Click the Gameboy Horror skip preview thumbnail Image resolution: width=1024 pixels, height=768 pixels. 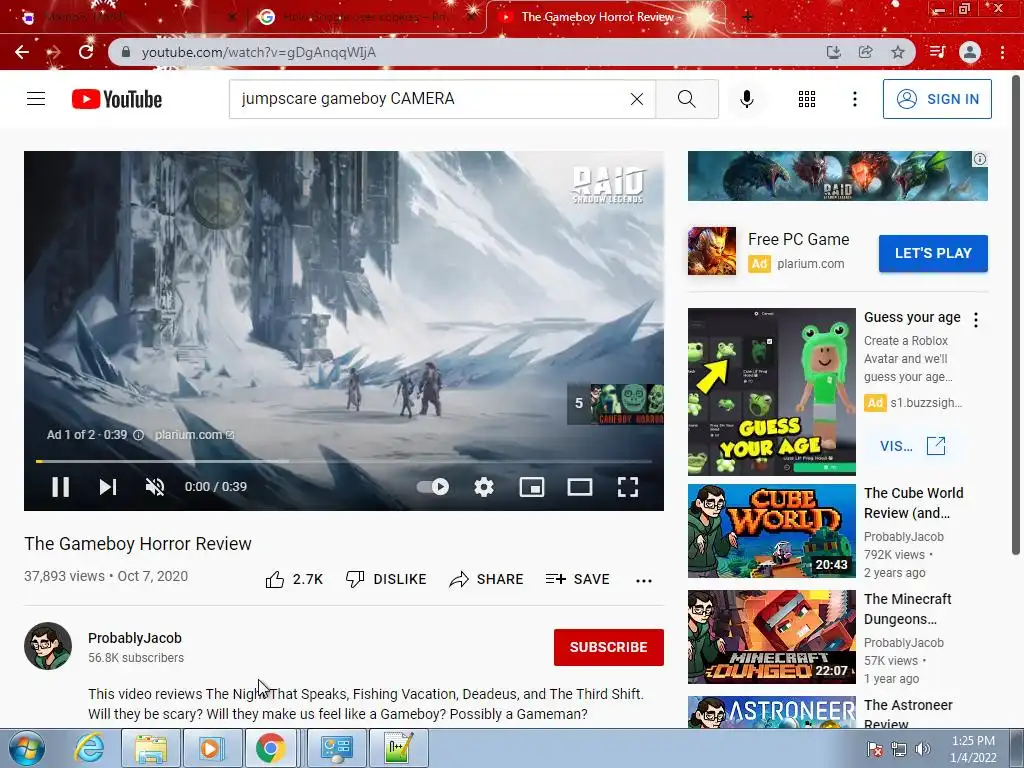coord(615,404)
